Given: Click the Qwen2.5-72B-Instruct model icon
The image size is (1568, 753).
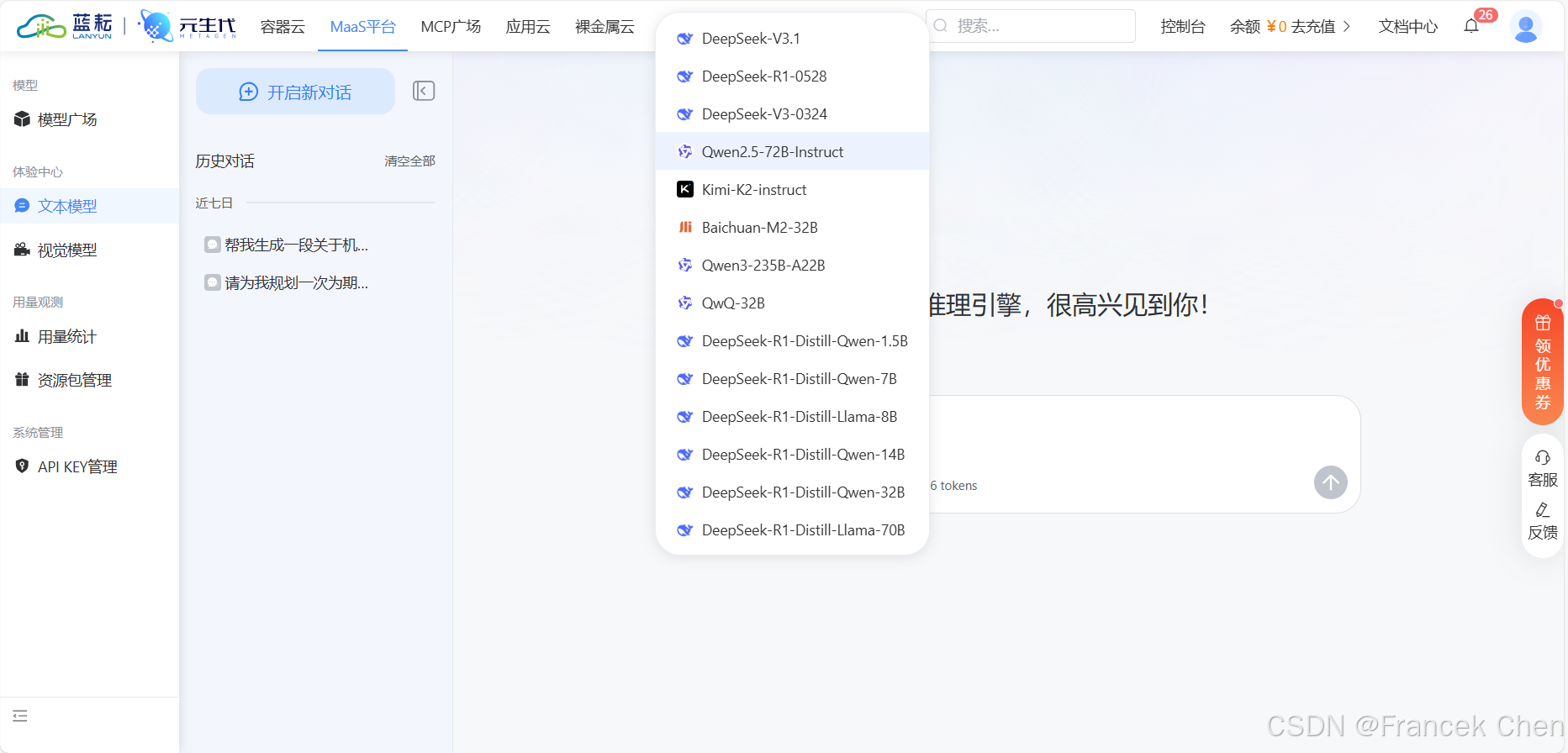Looking at the screenshot, I should point(685,151).
